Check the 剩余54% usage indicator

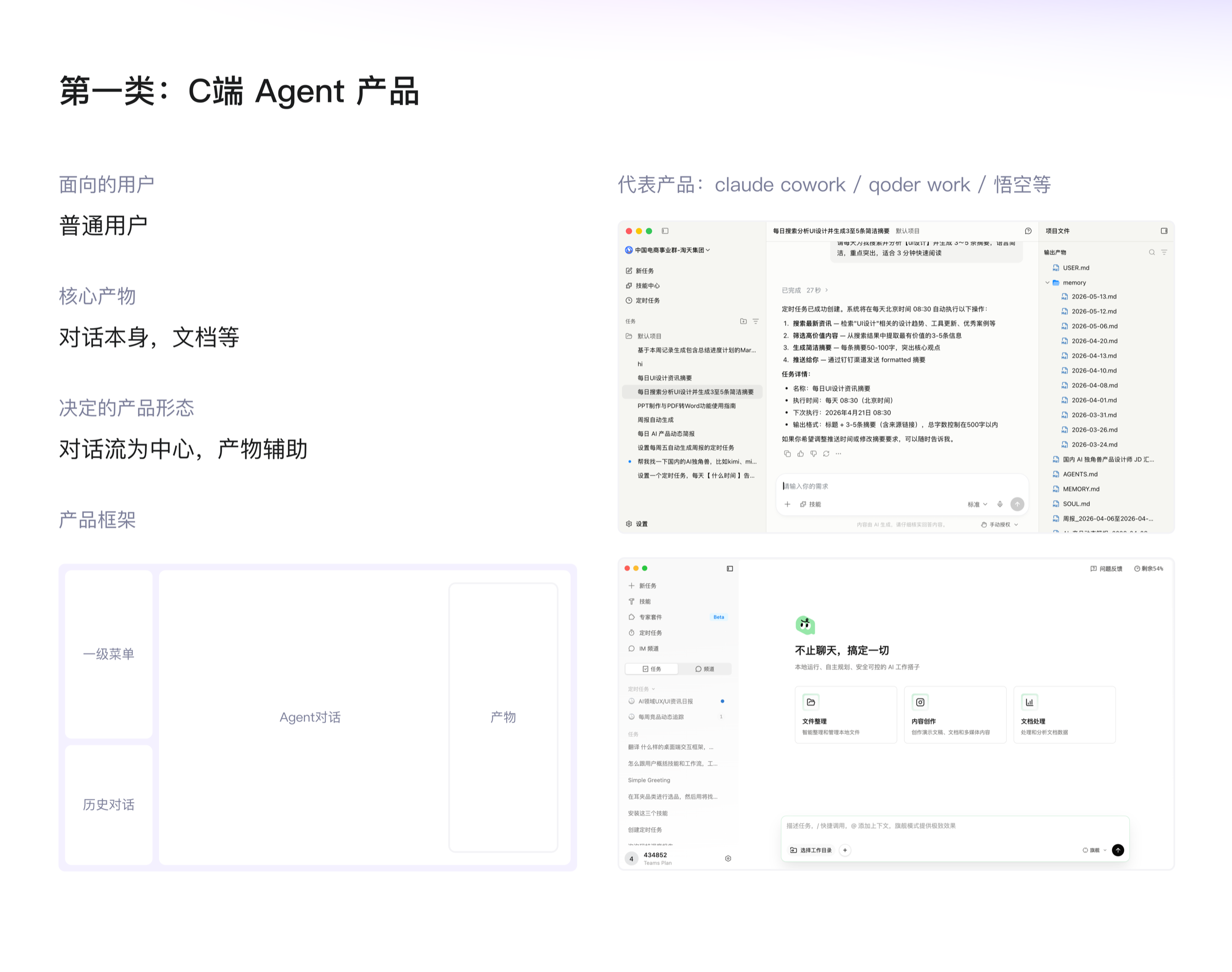(1149, 569)
